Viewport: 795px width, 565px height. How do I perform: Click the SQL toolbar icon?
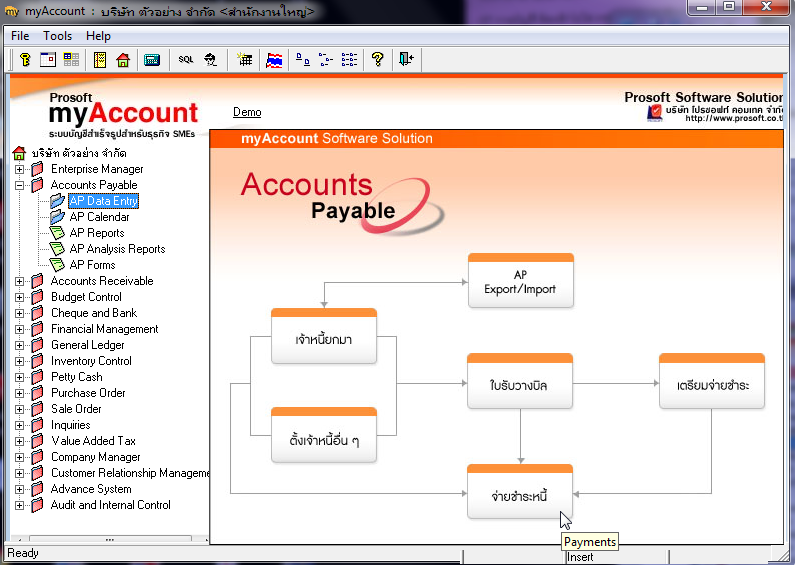pyautogui.click(x=186, y=60)
